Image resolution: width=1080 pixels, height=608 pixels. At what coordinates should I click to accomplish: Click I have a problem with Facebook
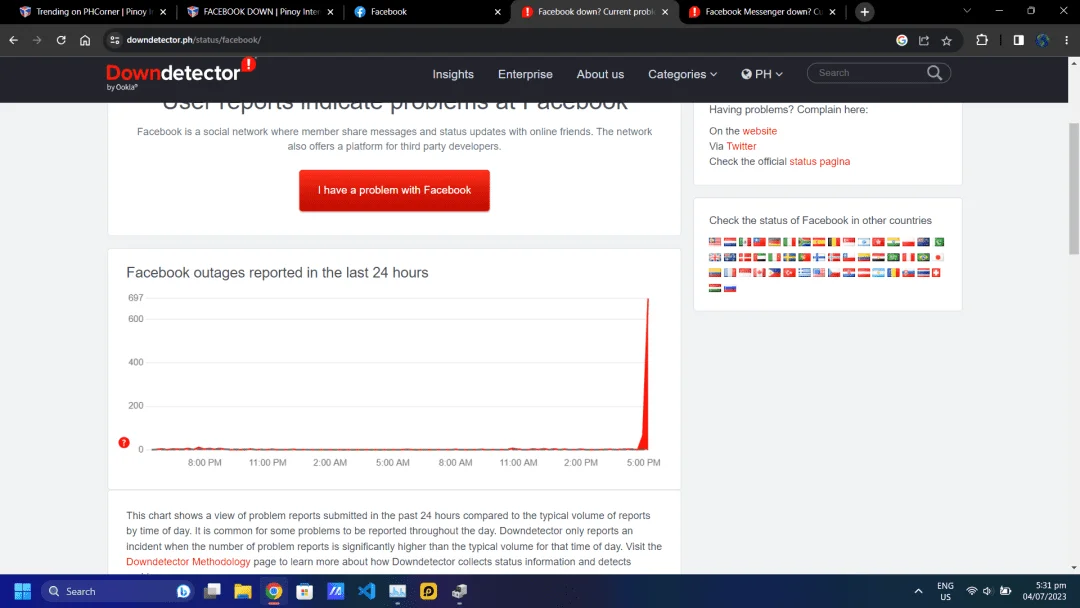394,190
